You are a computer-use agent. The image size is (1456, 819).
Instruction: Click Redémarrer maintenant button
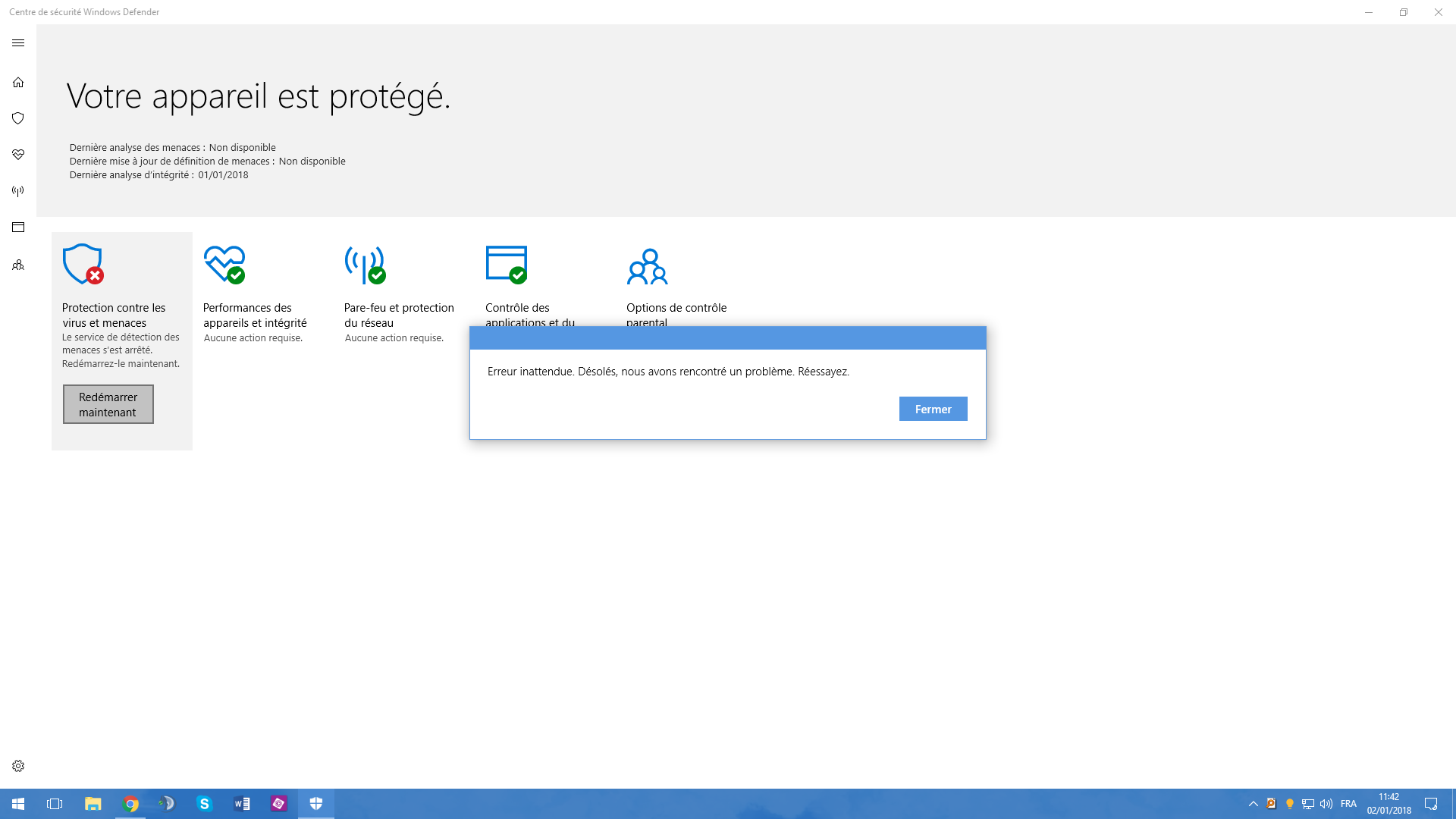108,404
